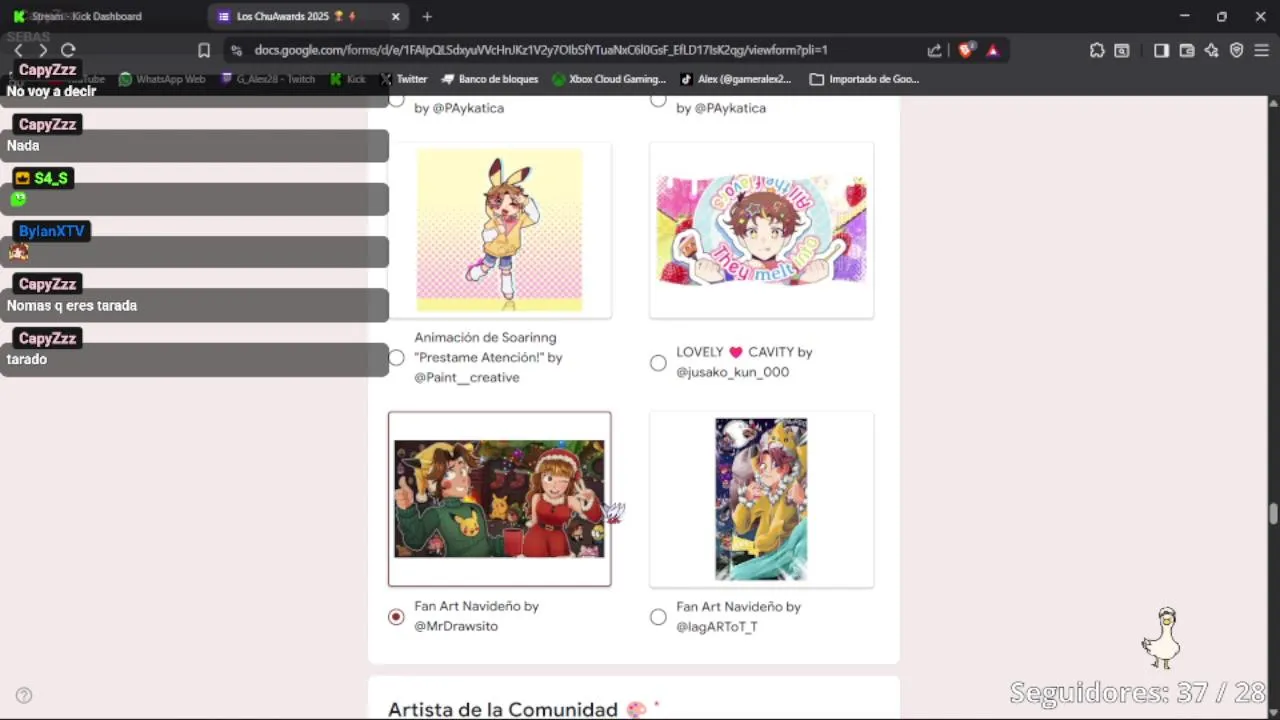Open the Banco de bloques bookmark
The width and height of the screenshot is (1280, 720).
pos(489,79)
